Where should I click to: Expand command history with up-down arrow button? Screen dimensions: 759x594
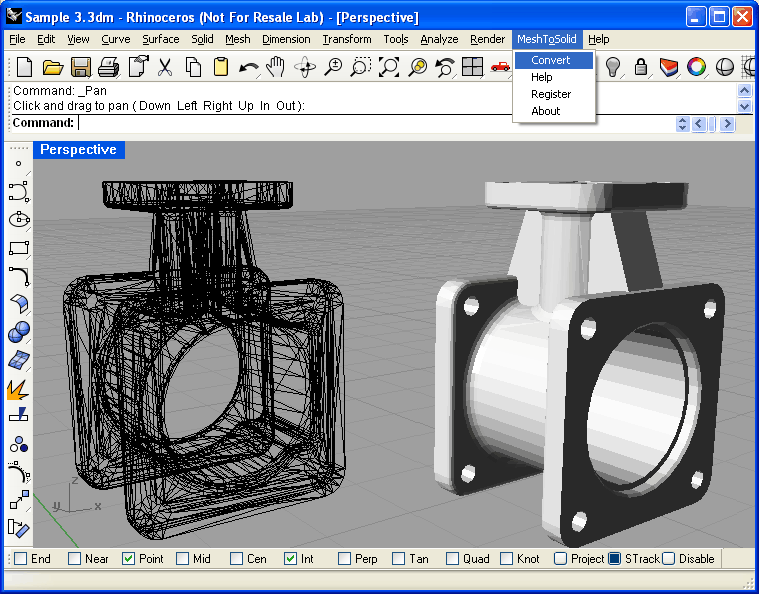(x=683, y=124)
